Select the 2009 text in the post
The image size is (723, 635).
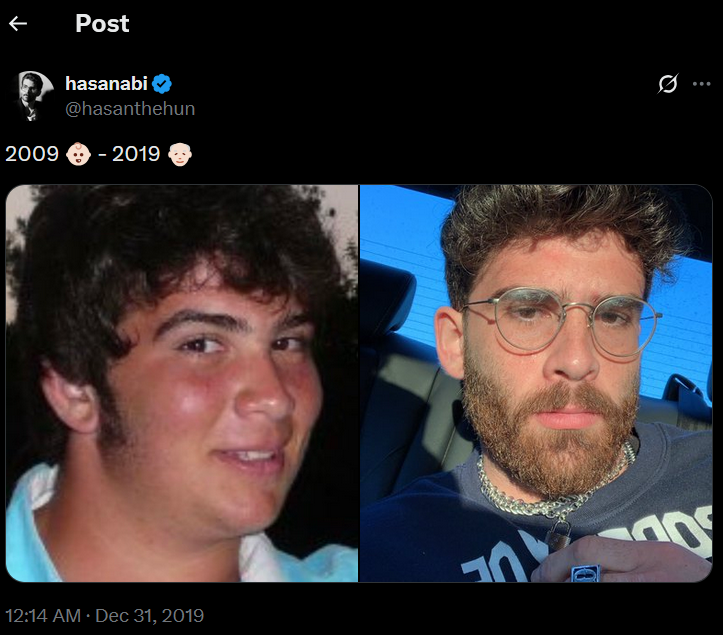[x=32, y=154]
